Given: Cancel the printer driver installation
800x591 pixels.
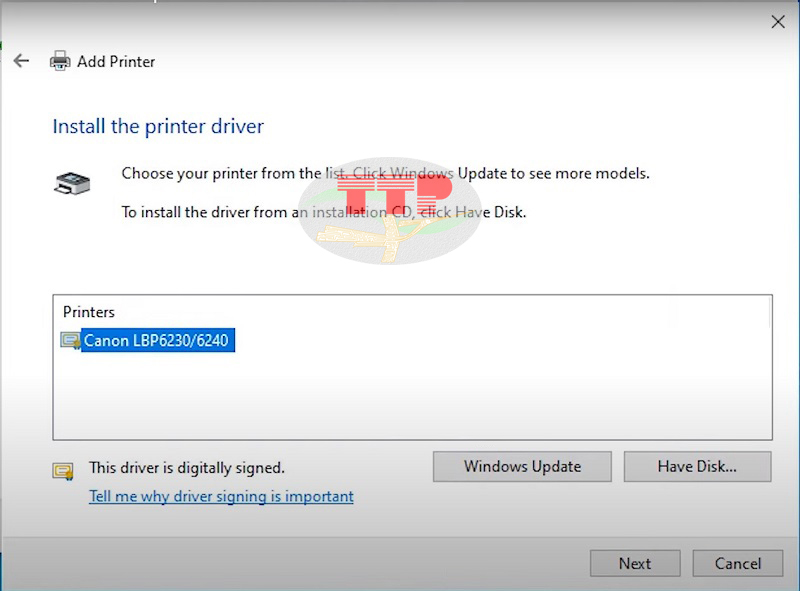Looking at the screenshot, I should point(737,563).
